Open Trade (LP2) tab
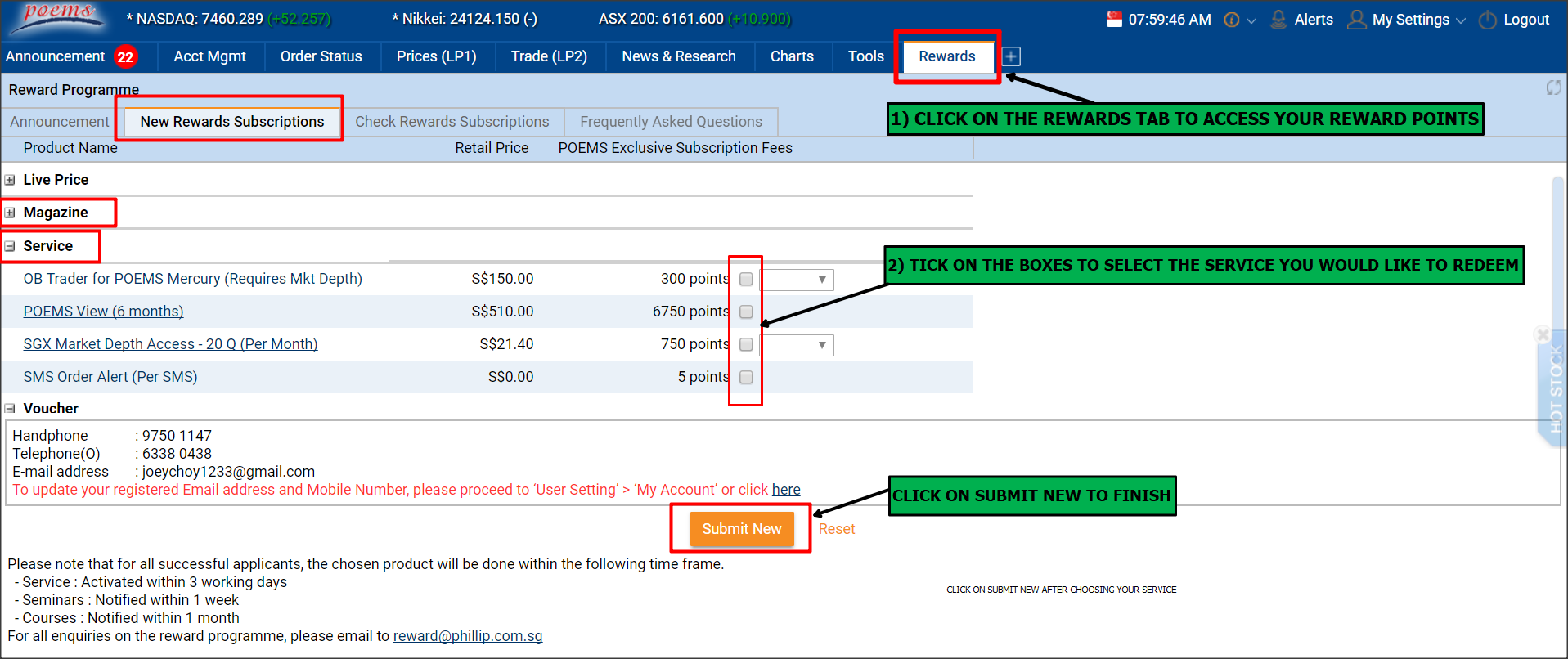Screen dimensions: 1568x659 549,56
